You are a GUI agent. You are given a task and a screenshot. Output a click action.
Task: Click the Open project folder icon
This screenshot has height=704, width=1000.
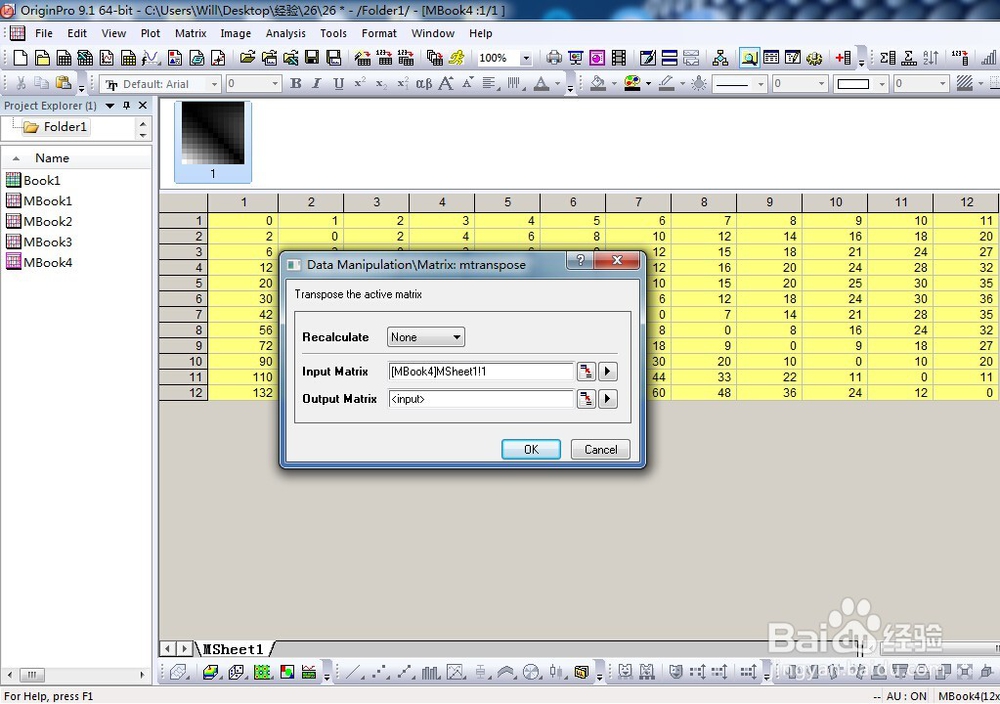(x=247, y=58)
